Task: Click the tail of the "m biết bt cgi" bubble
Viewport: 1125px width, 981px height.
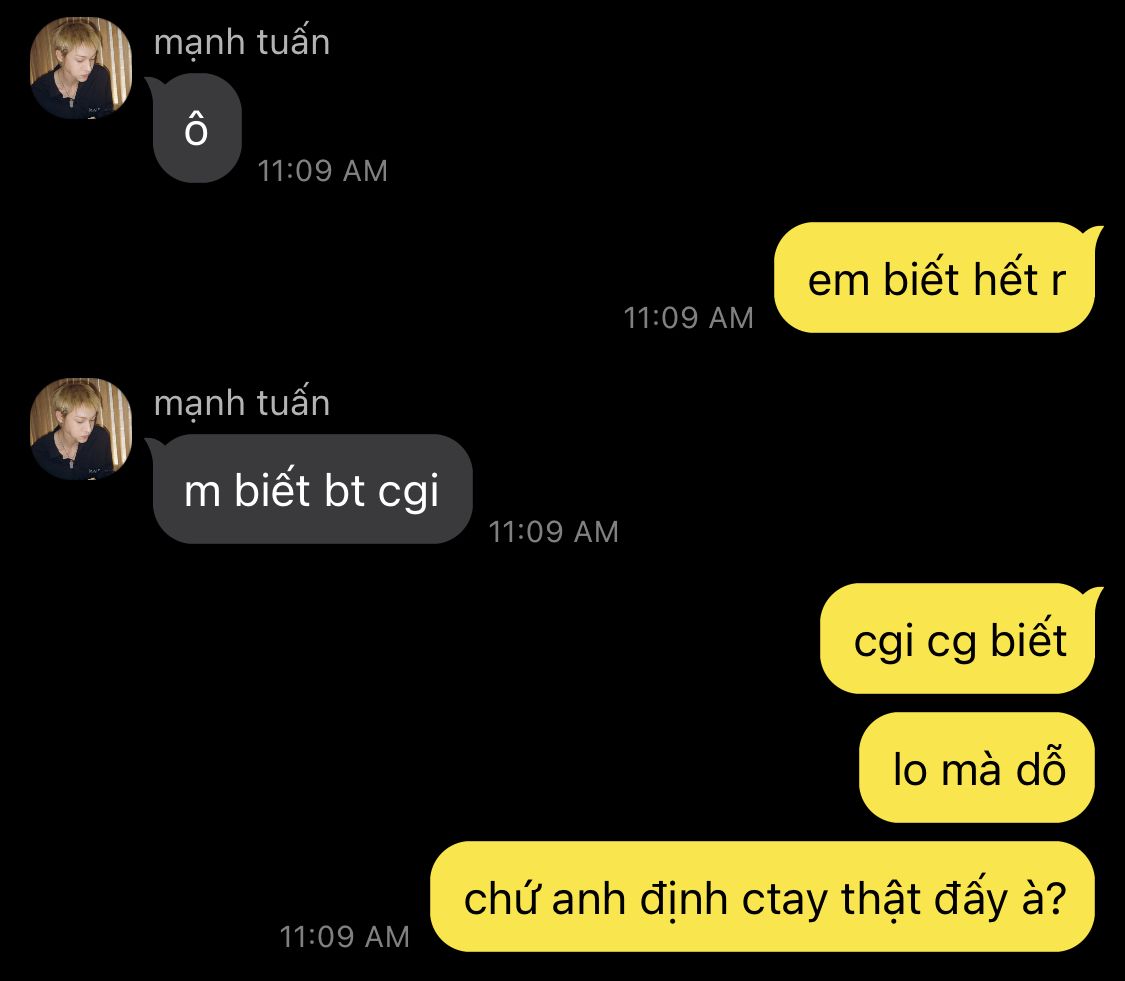Action: pos(153,446)
